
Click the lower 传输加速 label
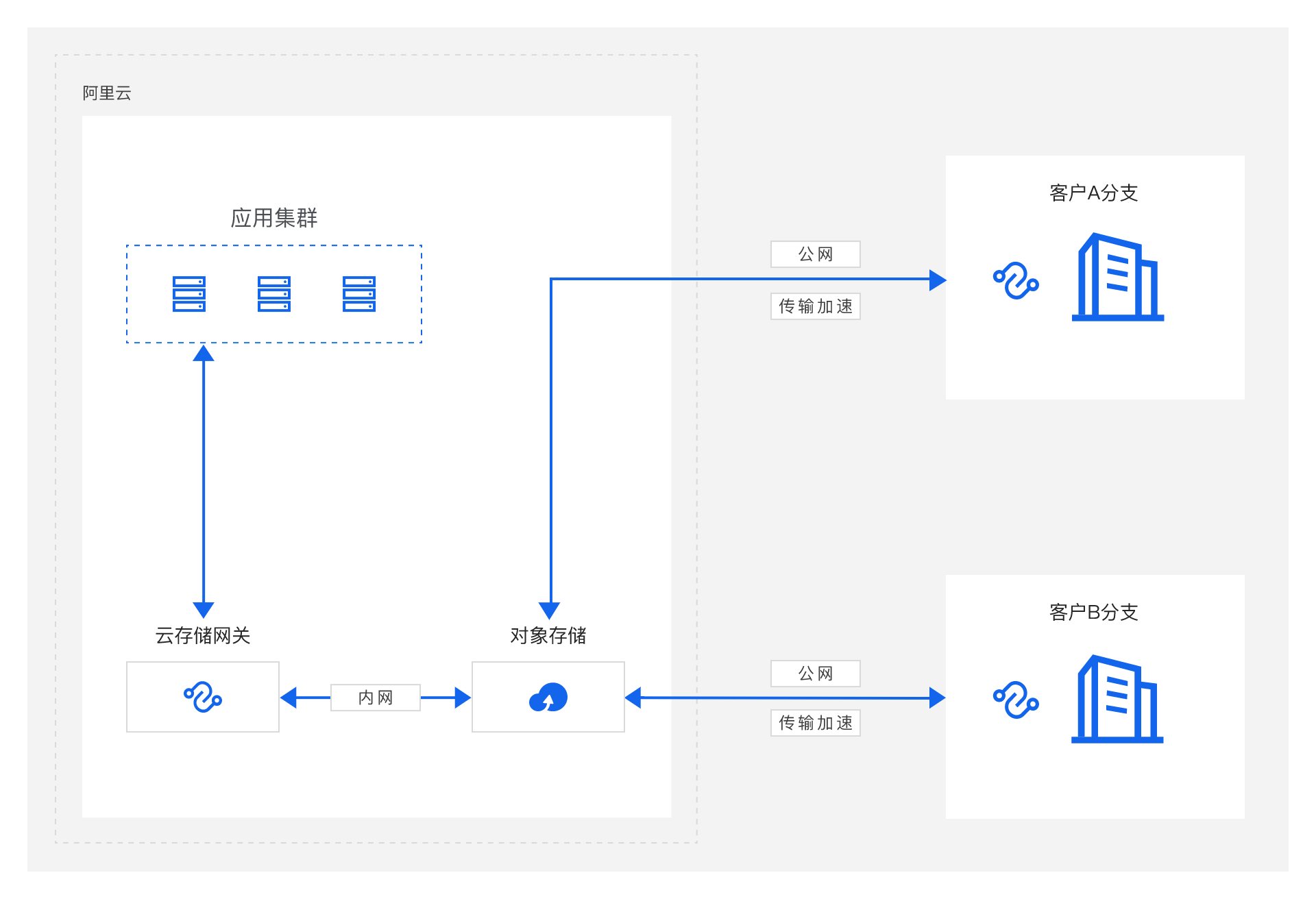pos(815,723)
